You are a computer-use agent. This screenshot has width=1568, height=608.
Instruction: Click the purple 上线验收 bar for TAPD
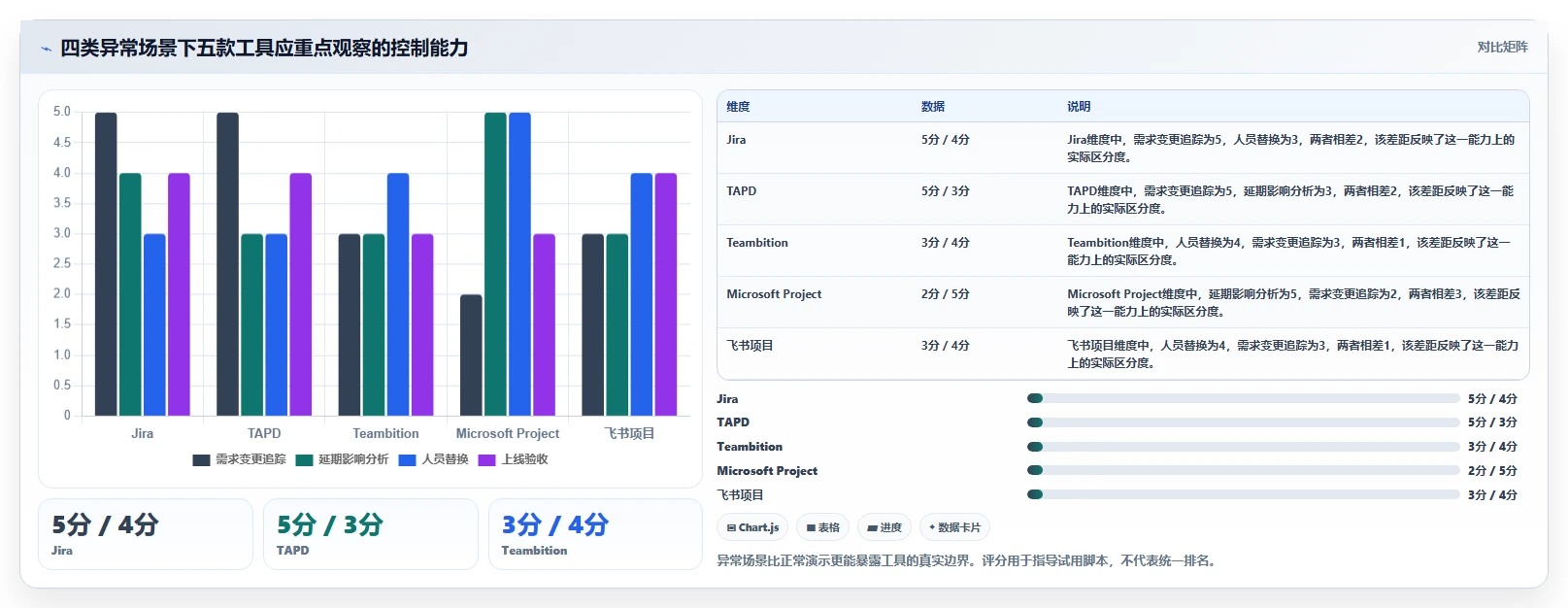point(301,294)
